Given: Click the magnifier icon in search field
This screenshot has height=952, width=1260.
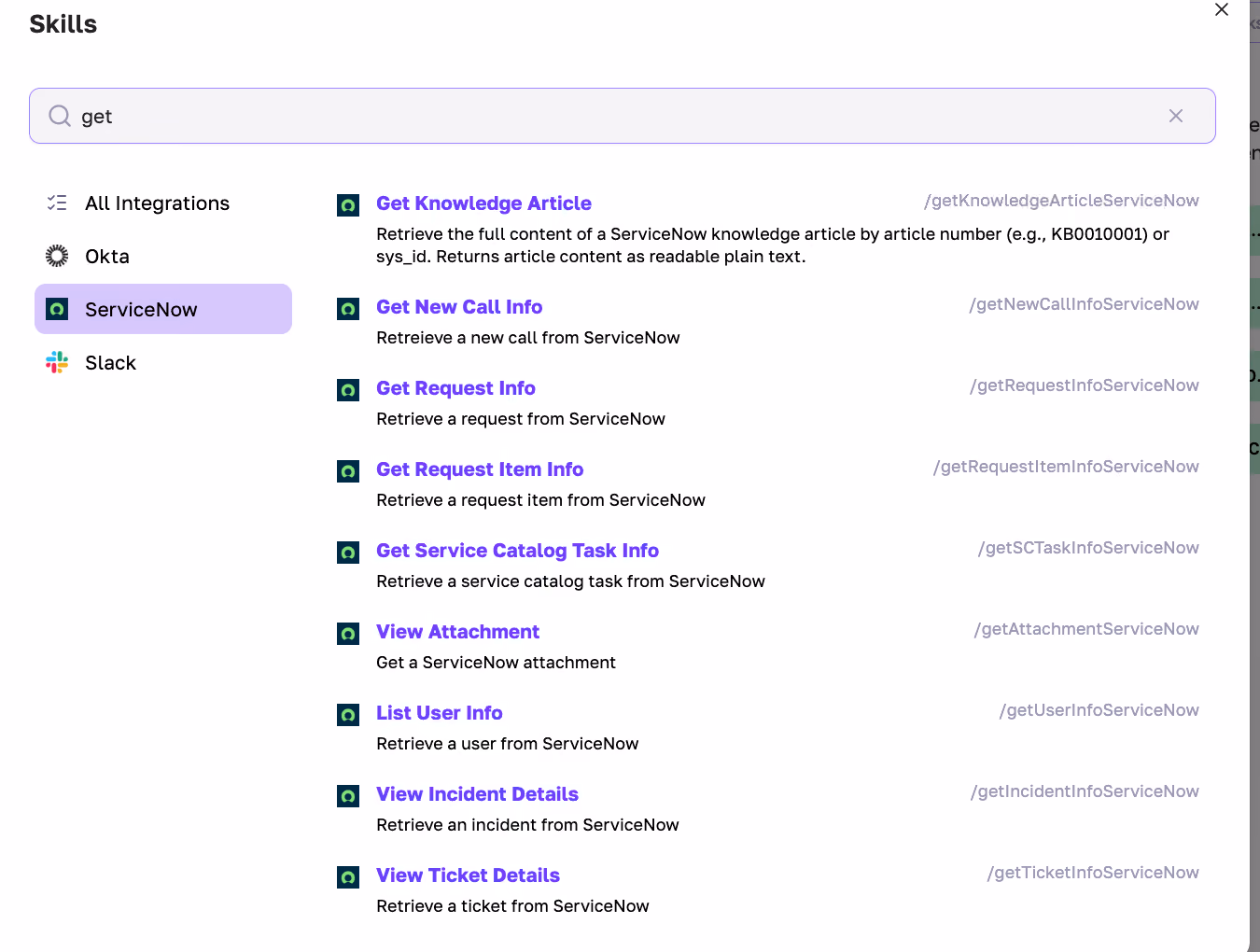Looking at the screenshot, I should [60, 116].
